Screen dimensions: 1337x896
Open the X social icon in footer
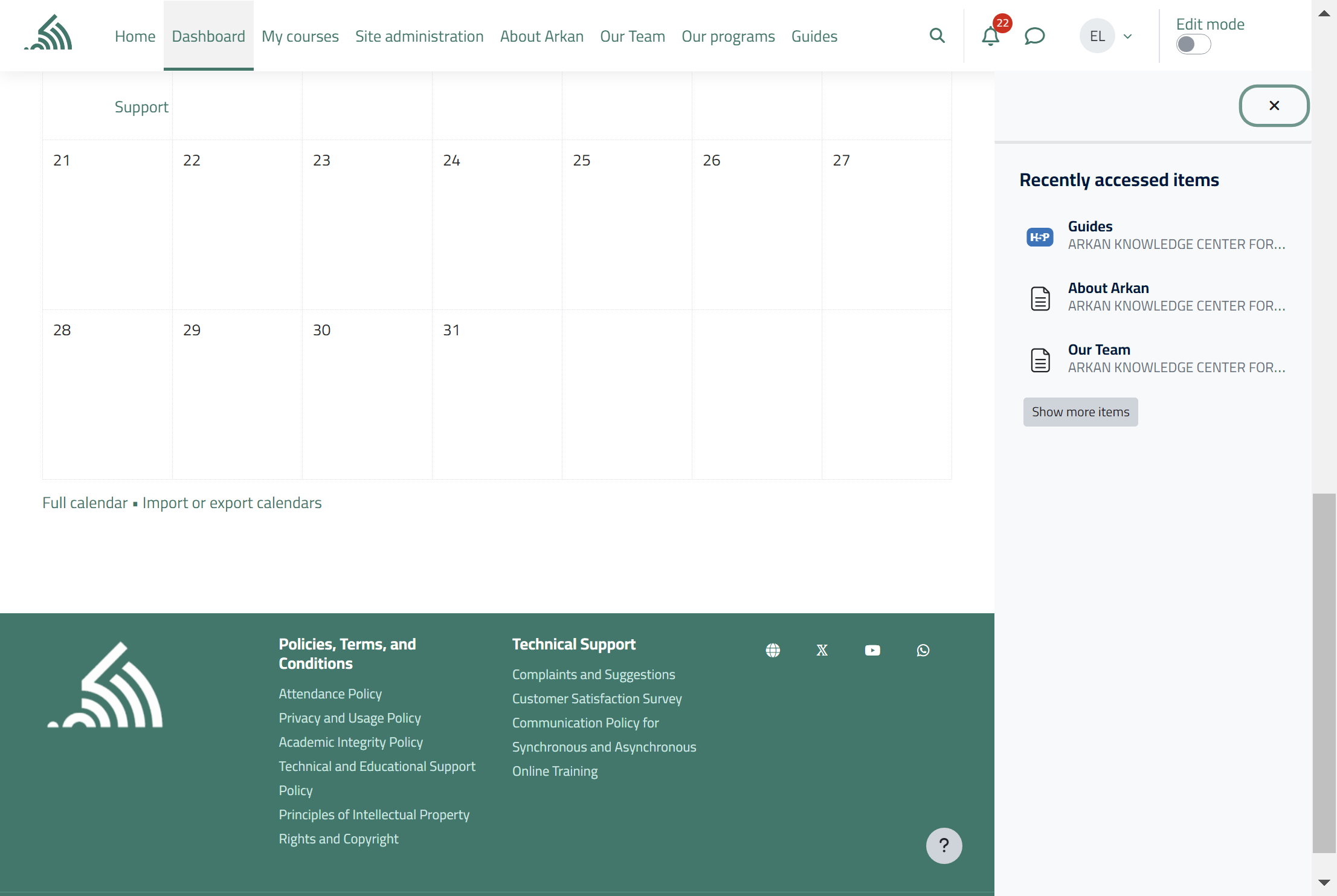click(x=822, y=650)
